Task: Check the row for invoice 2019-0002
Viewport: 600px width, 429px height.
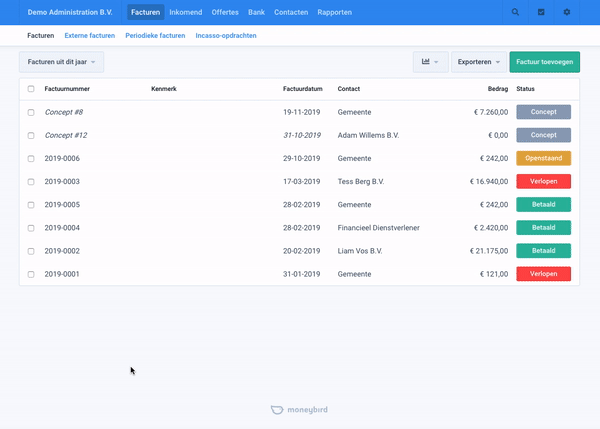Action: tap(31, 251)
